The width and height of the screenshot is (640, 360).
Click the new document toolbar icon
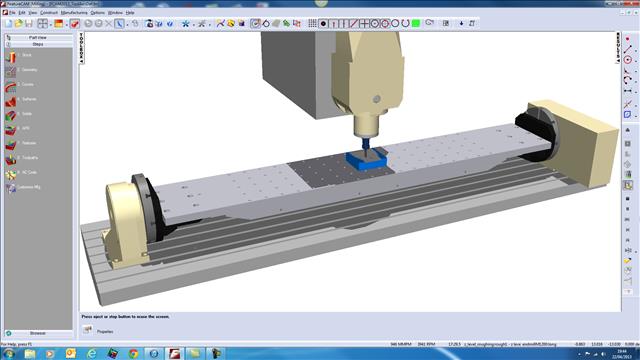(9, 24)
